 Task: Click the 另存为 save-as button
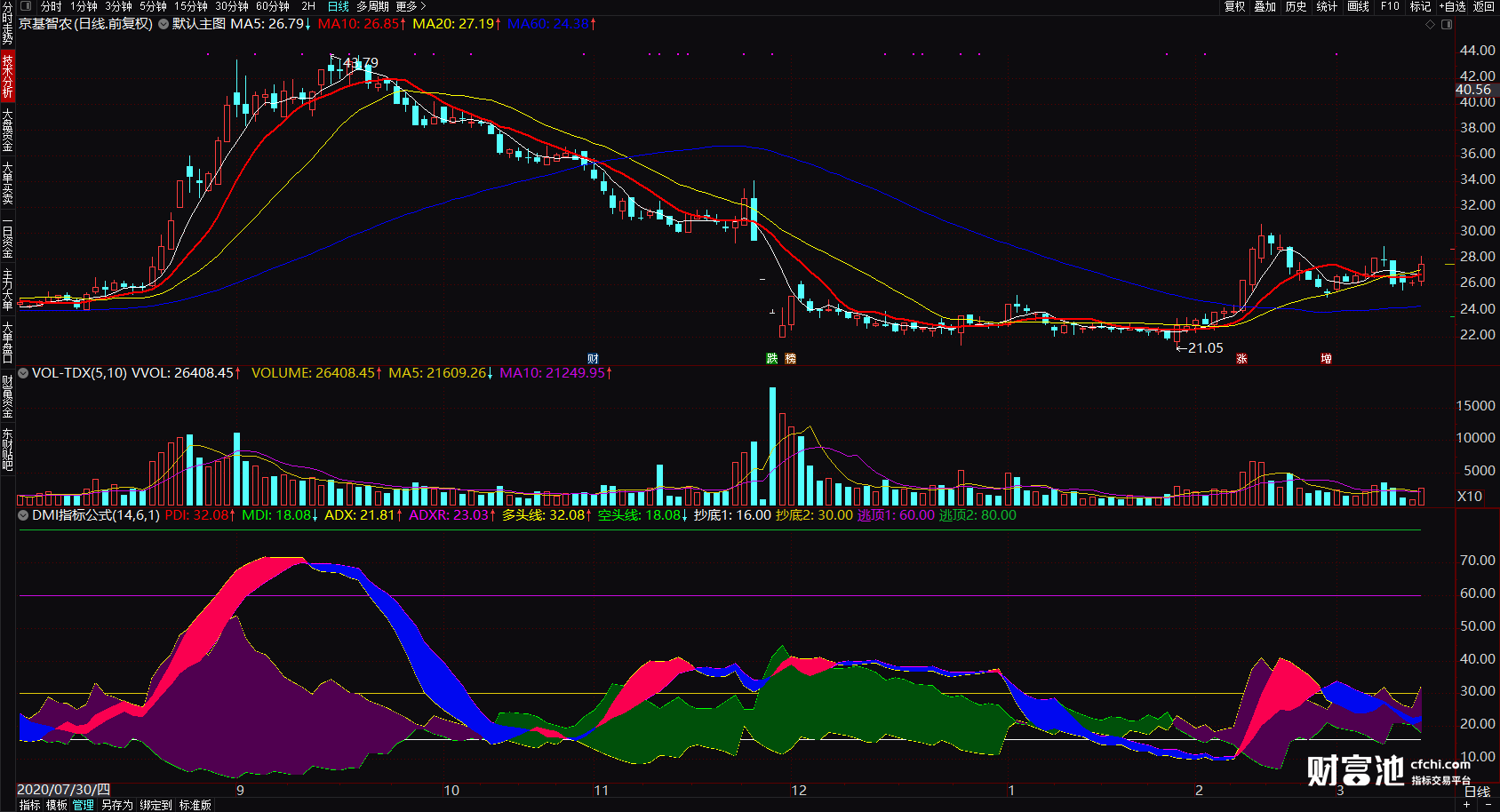click(117, 805)
